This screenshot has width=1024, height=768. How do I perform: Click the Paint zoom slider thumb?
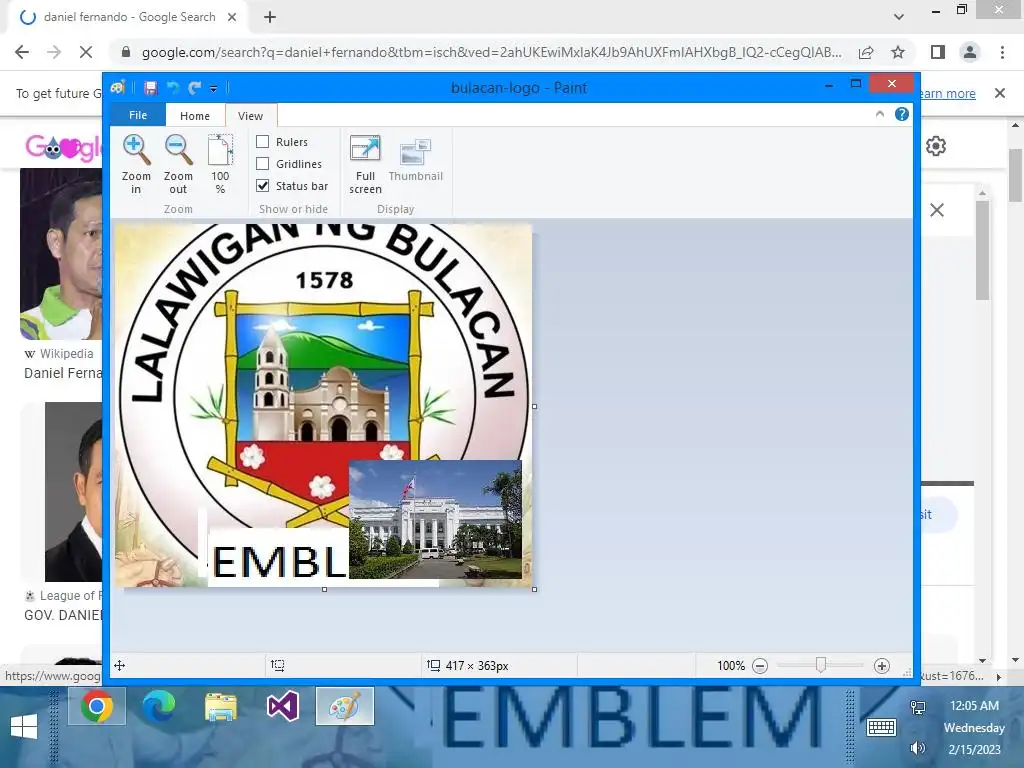coord(821,665)
